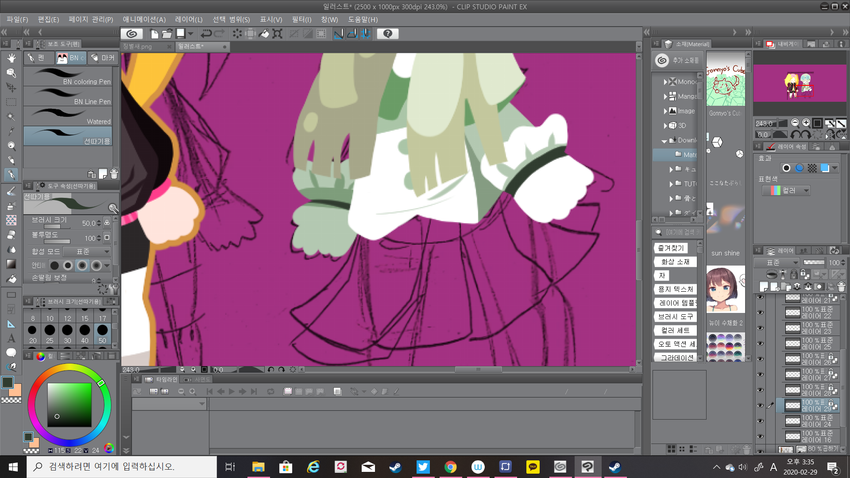
Task: Select the Text tool (letter A)
Action: click(x=11, y=338)
